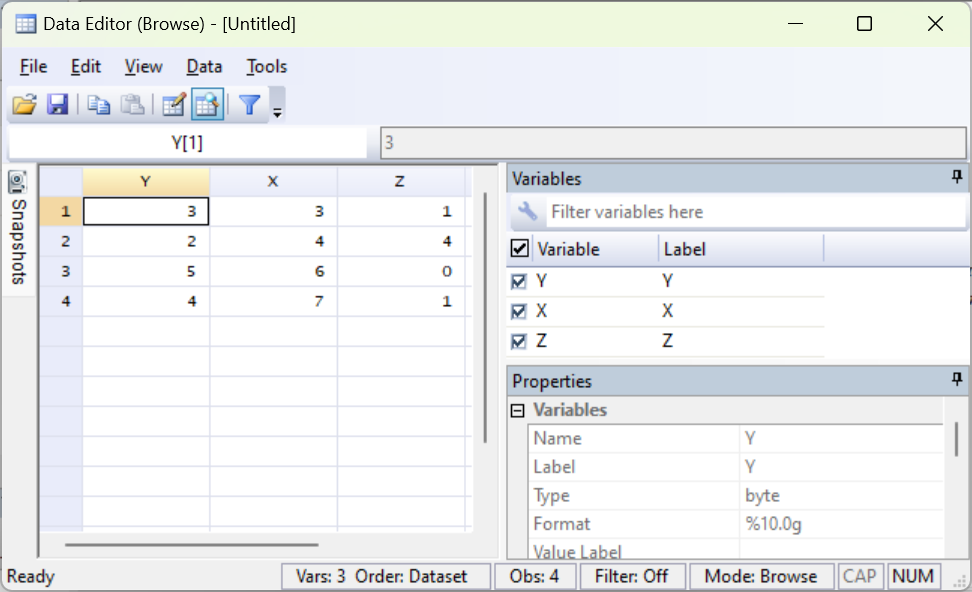Select variable Z in the Variables list
The height and width of the screenshot is (592, 972).
tap(667, 341)
